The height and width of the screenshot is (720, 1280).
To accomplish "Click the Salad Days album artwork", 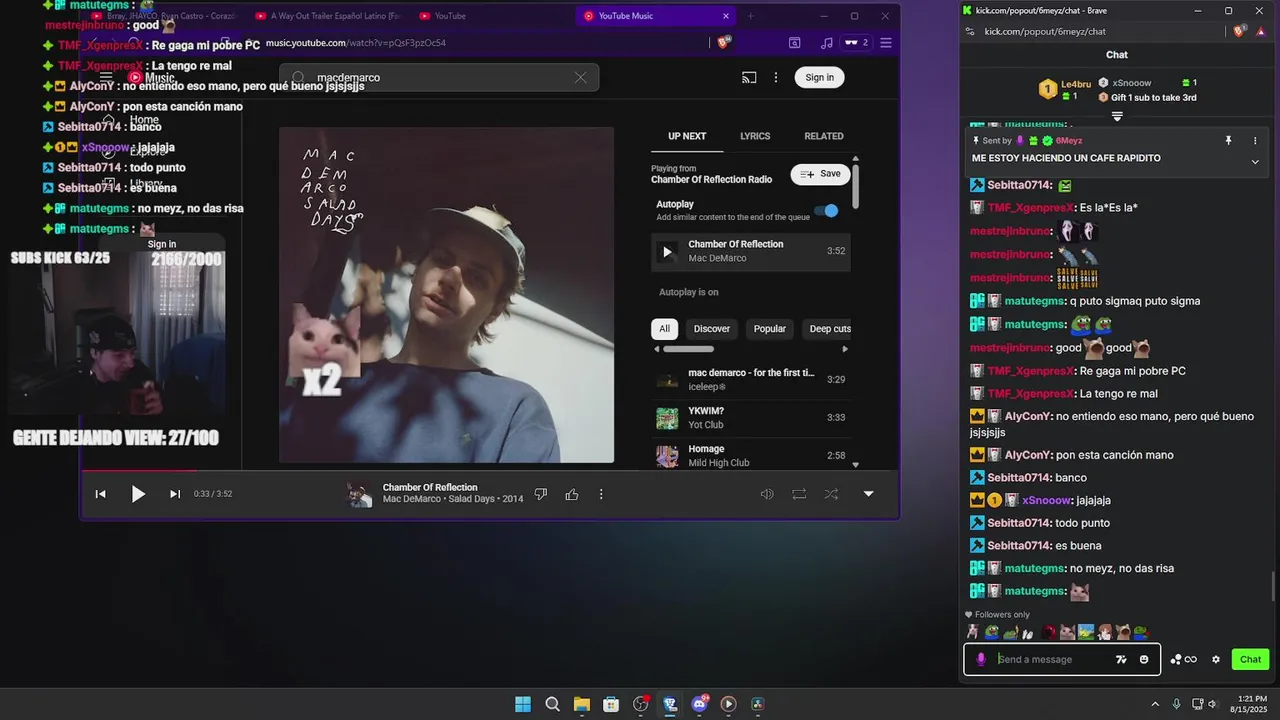I will click(446, 295).
